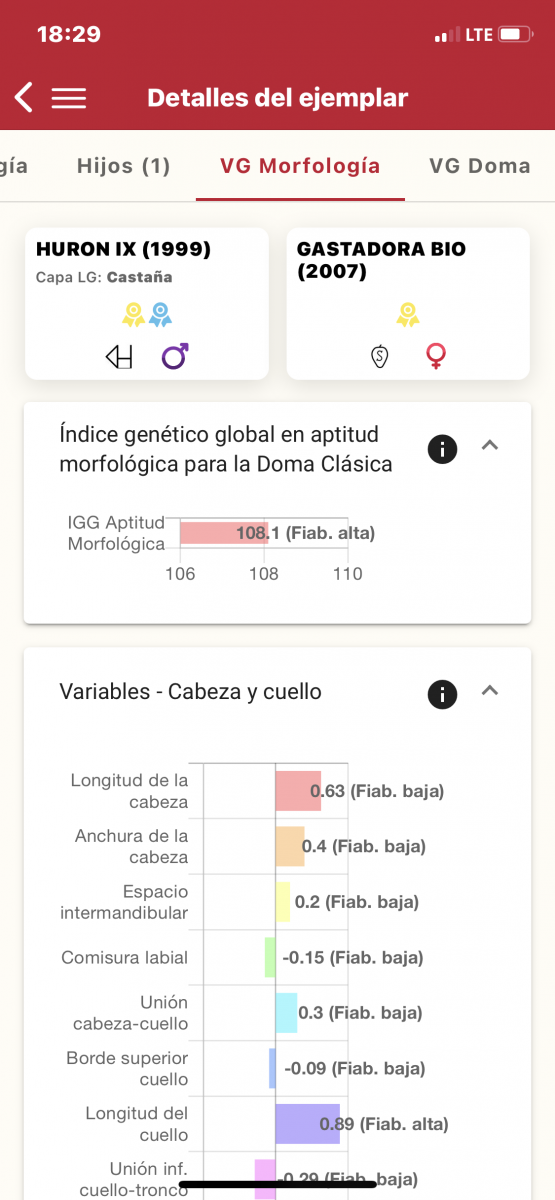Tap the female symbol on GASTADORA BIO card

click(x=436, y=357)
